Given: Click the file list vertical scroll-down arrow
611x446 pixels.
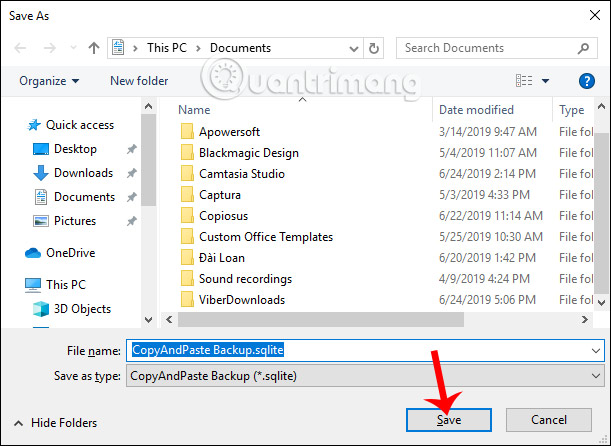Looking at the screenshot, I should [602, 302].
